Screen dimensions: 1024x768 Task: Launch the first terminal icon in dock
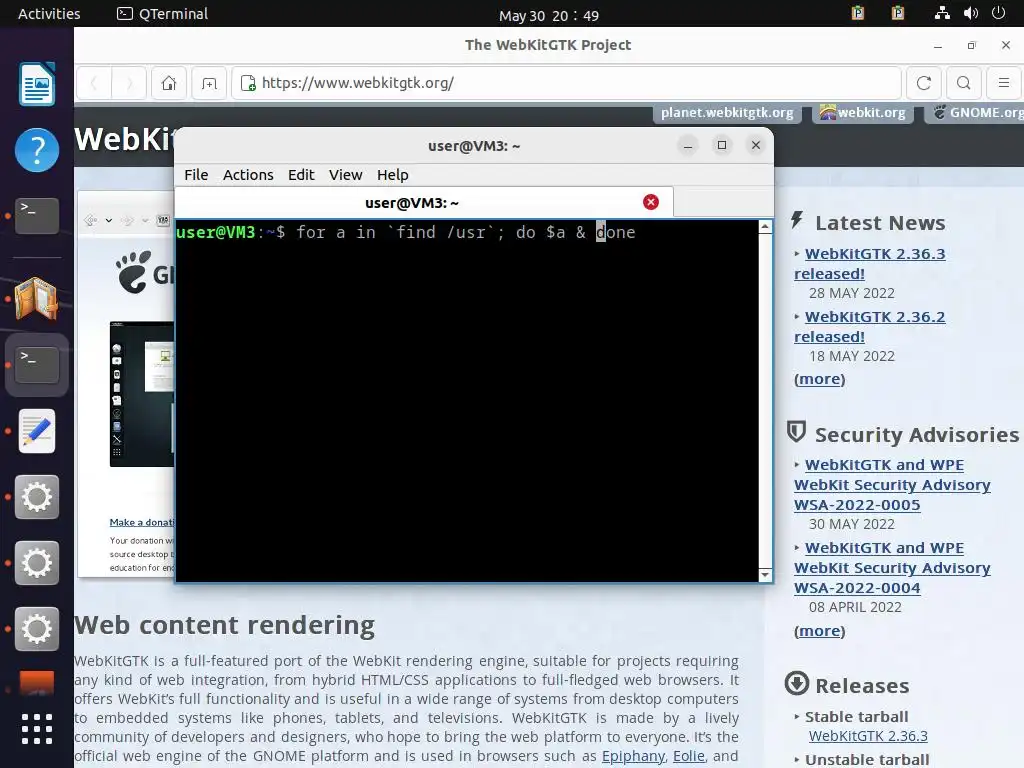pyautogui.click(x=37, y=216)
